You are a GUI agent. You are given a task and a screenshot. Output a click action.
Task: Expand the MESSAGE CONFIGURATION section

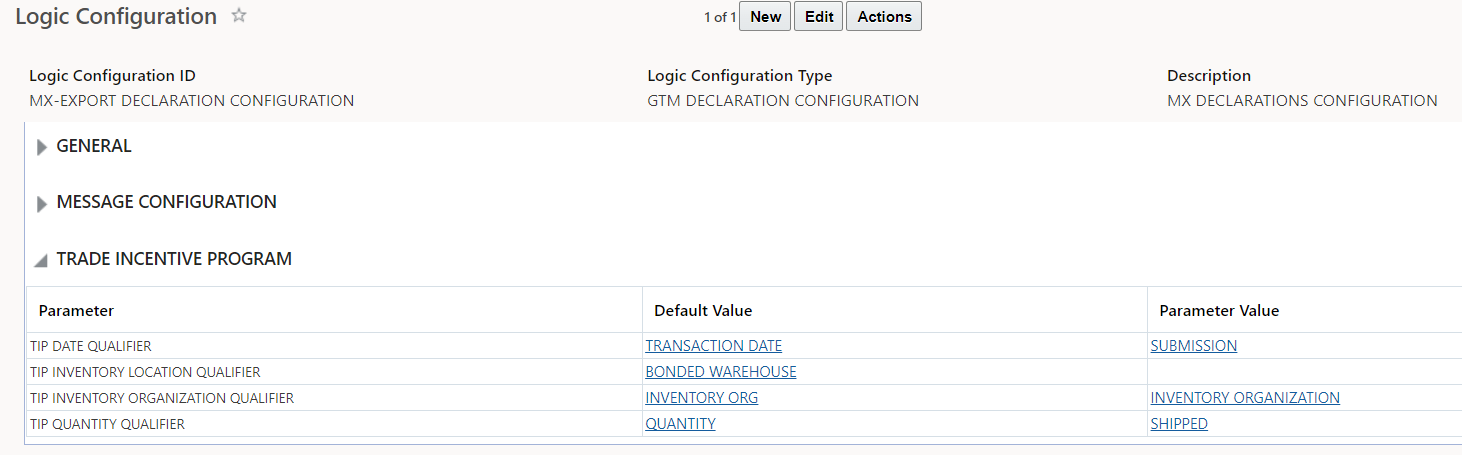[x=42, y=203]
